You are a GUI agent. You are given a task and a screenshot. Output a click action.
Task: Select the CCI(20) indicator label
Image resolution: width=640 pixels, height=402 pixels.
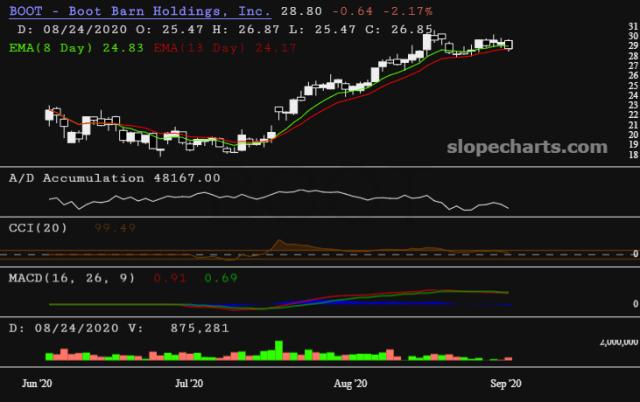(x=38, y=227)
